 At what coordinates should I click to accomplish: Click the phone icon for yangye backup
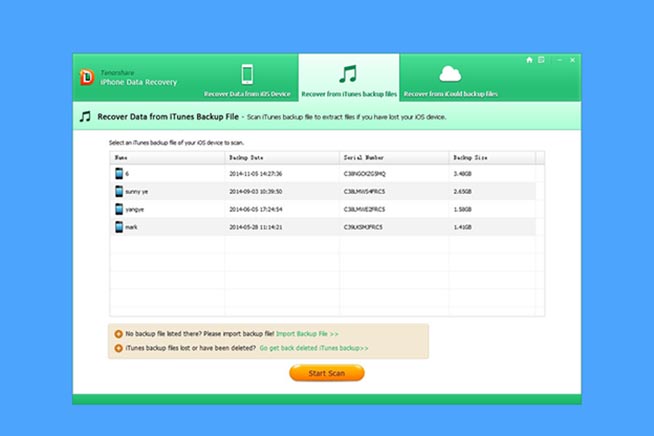[x=119, y=209]
